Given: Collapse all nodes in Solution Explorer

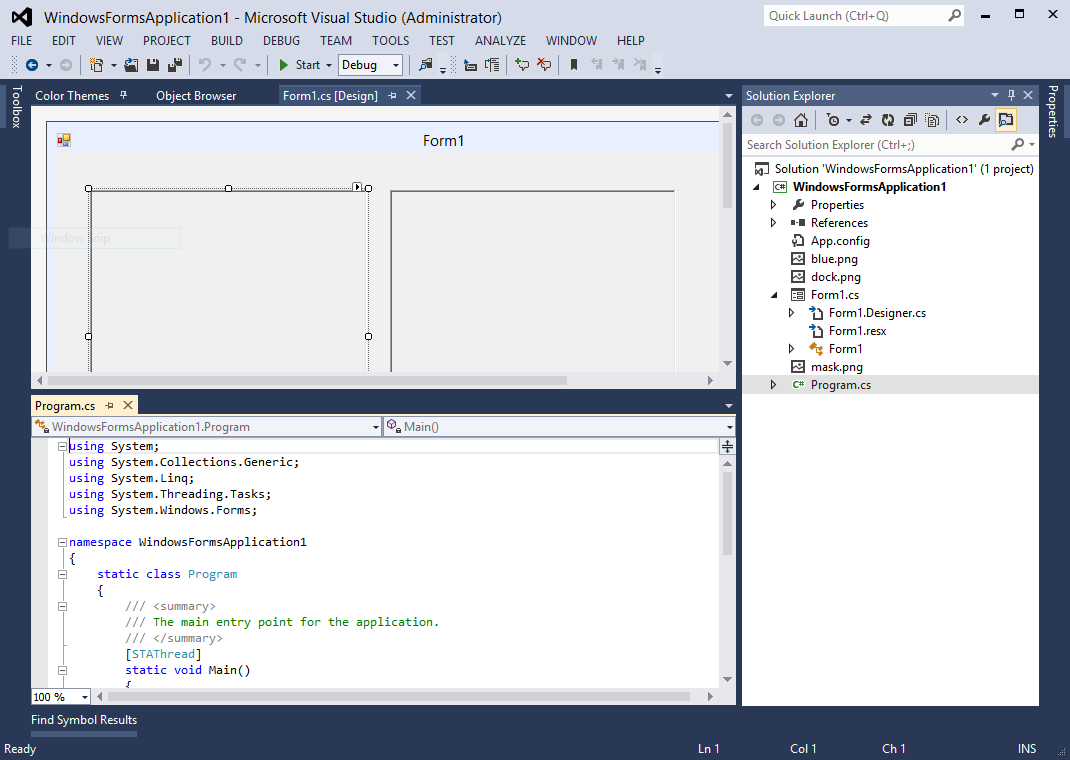Looking at the screenshot, I should 910,120.
